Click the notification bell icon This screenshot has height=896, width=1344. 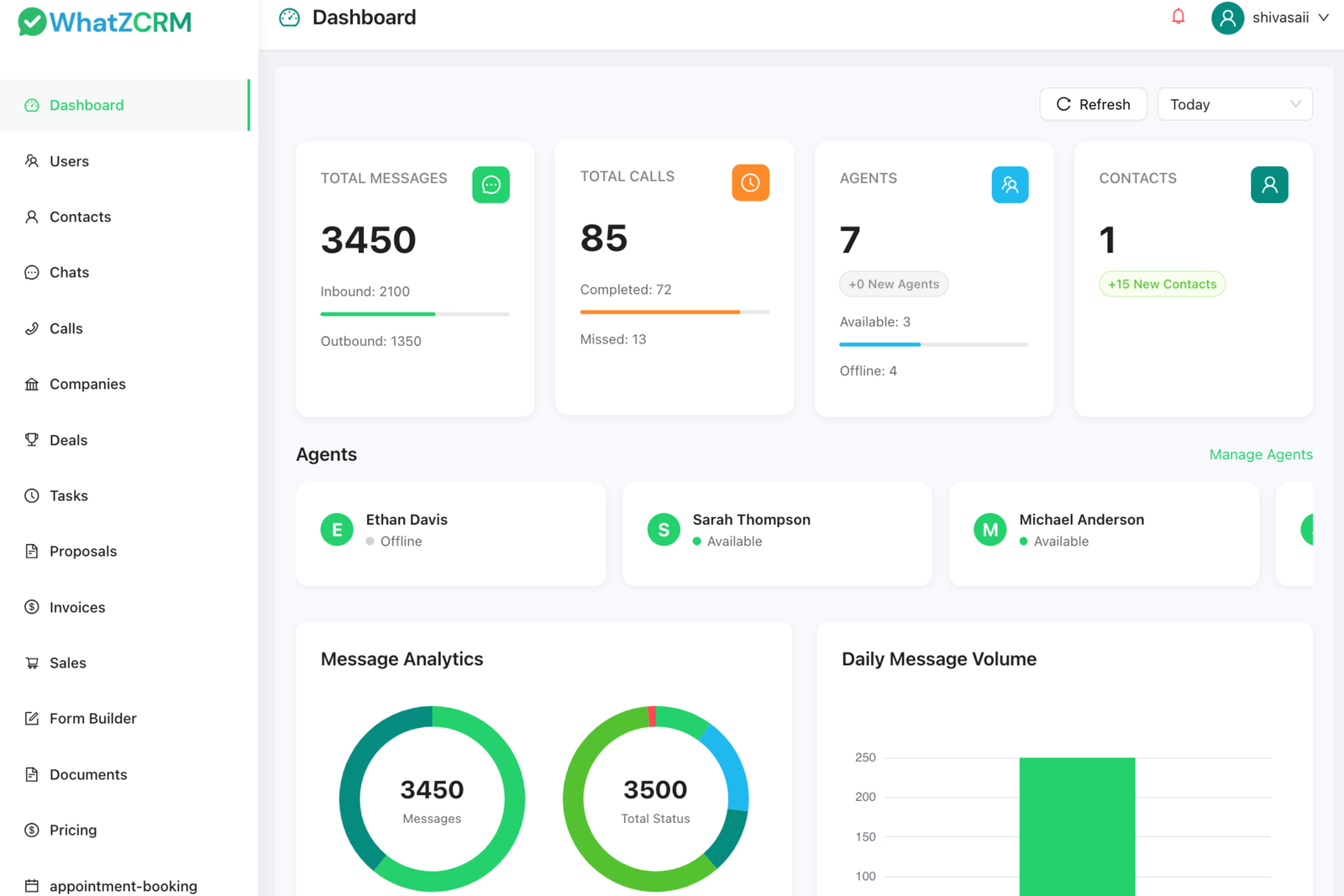click(x=1178, y=15)
